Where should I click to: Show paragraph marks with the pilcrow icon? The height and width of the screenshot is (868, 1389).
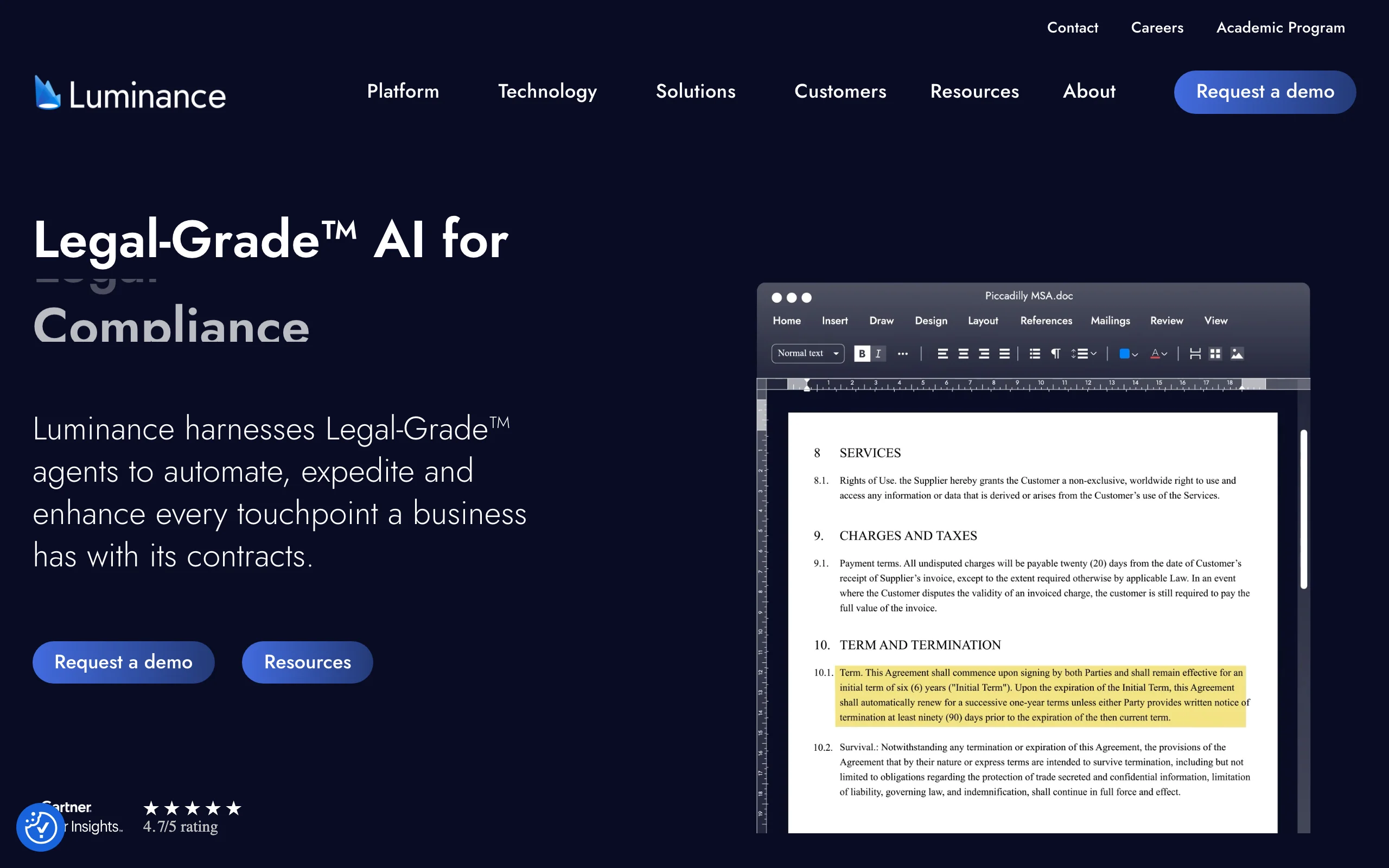click(1055, 354)
